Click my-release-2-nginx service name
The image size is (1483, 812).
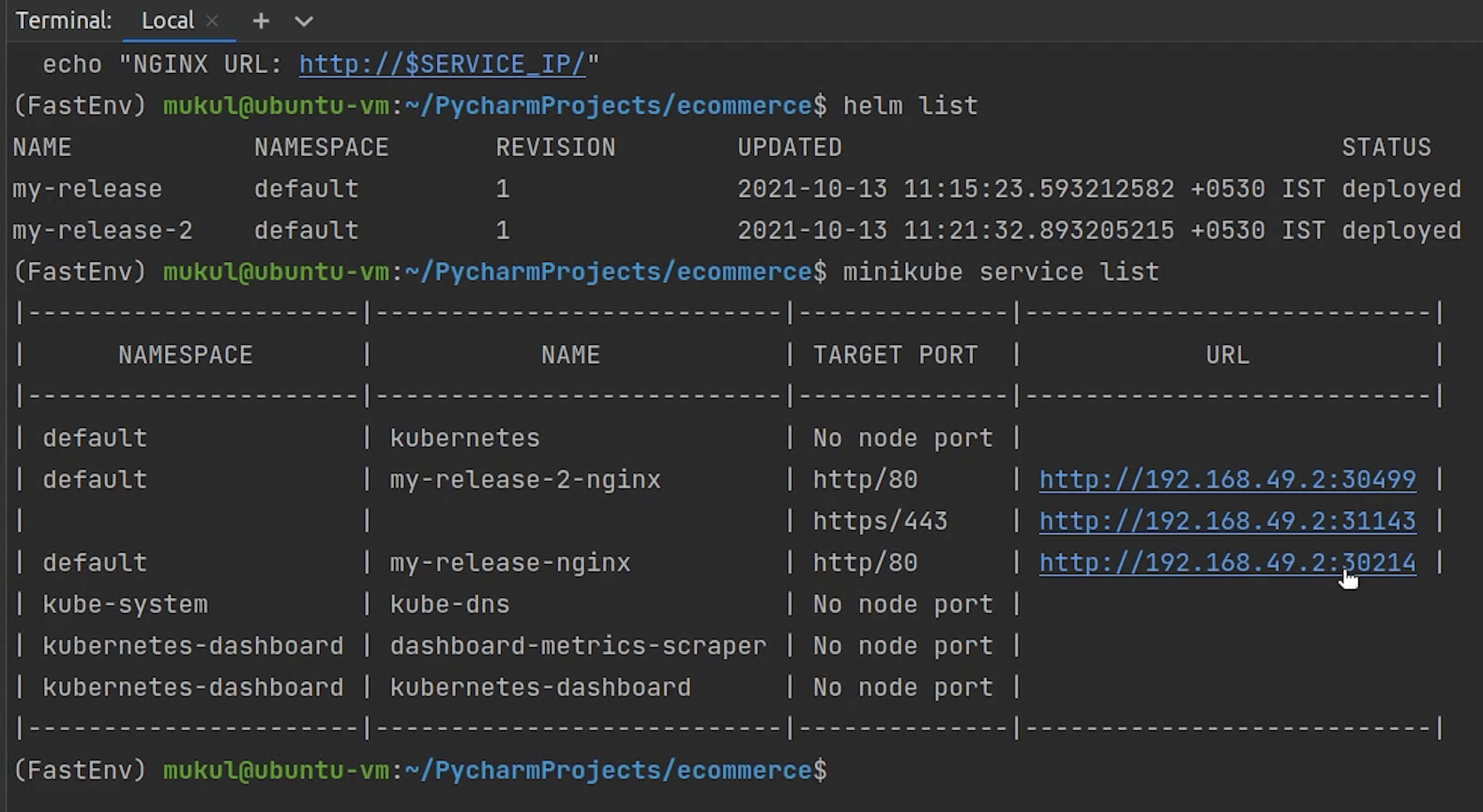(x=525, y=480)
